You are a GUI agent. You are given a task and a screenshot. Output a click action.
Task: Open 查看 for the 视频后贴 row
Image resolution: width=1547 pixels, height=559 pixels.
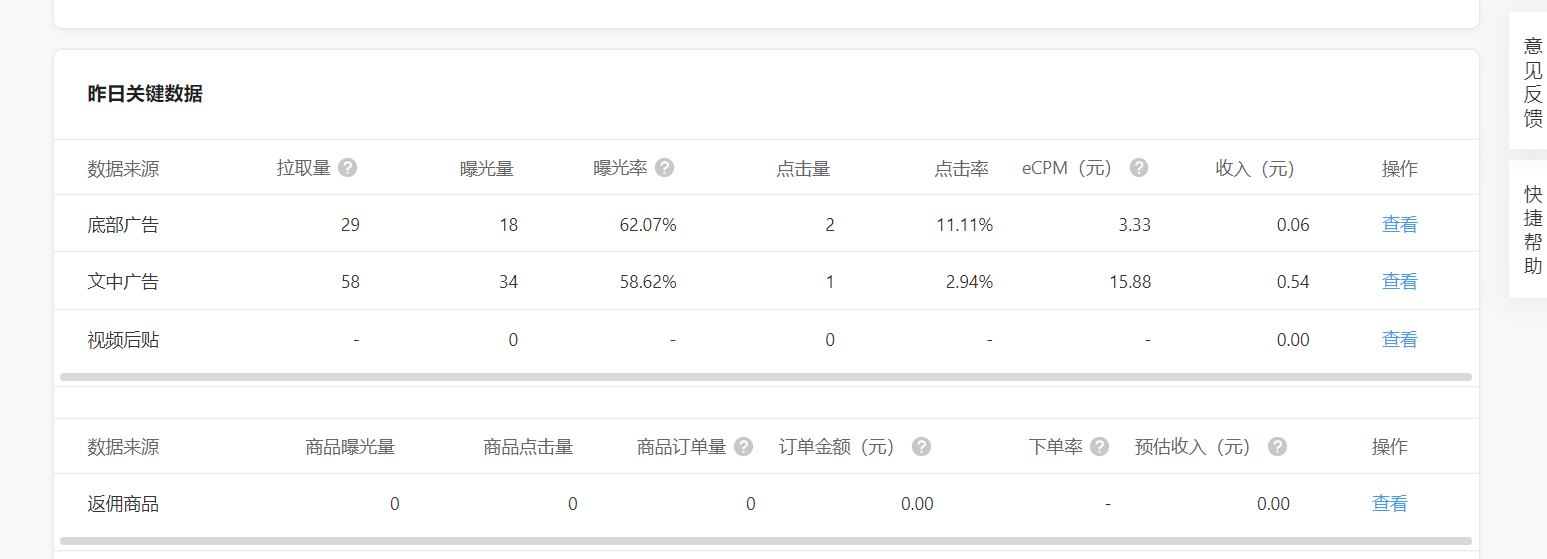pos(1399,340)
